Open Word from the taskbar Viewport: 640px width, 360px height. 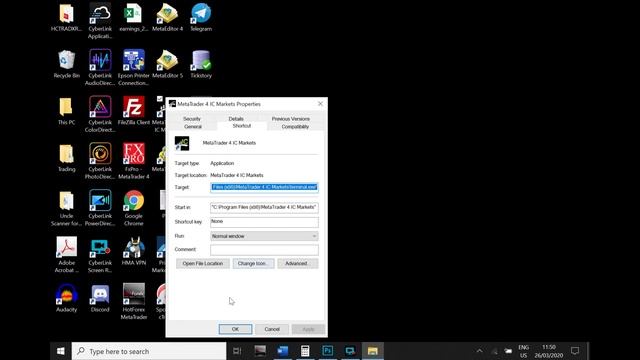coord(282,351)
